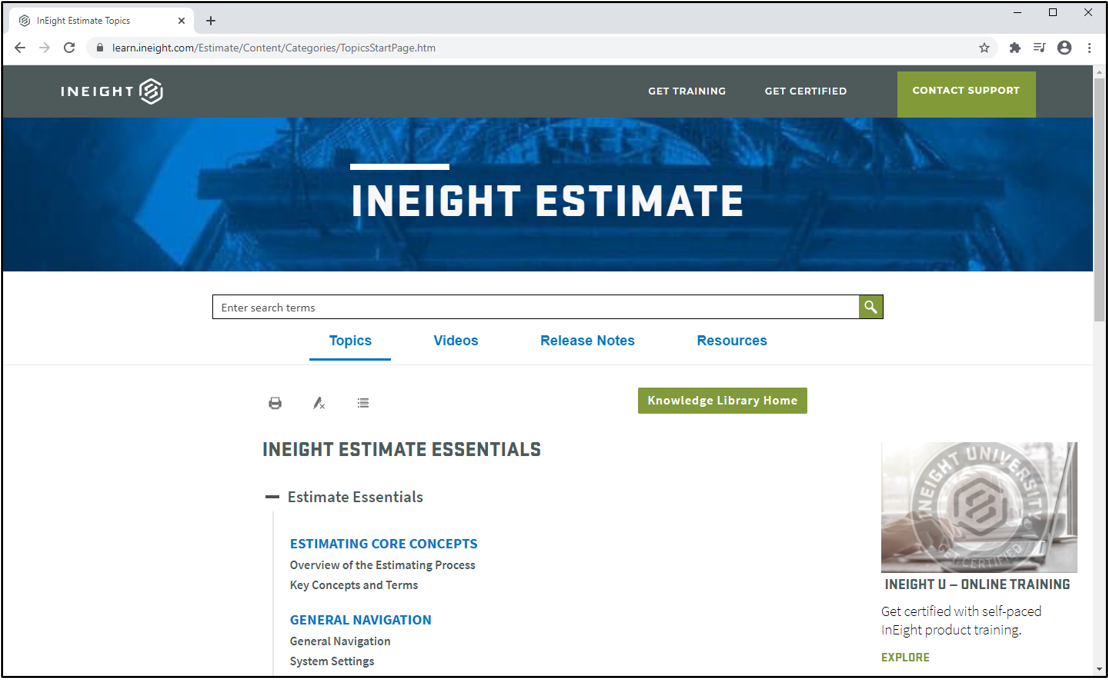Click the CONTACT SUPPORT button
1108x680 pixels.
tap(966, 94)
